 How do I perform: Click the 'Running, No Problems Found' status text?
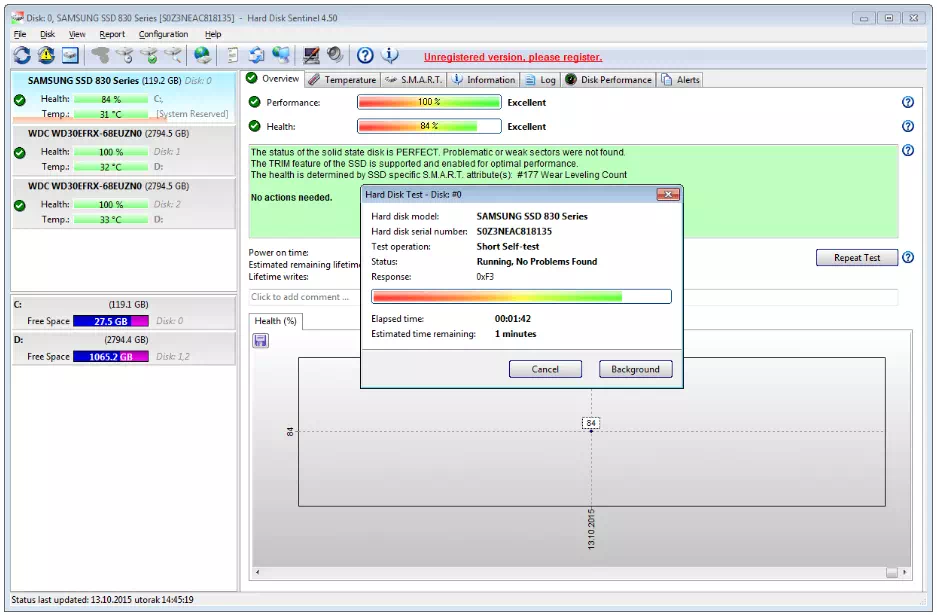click(x=537, y=261)
